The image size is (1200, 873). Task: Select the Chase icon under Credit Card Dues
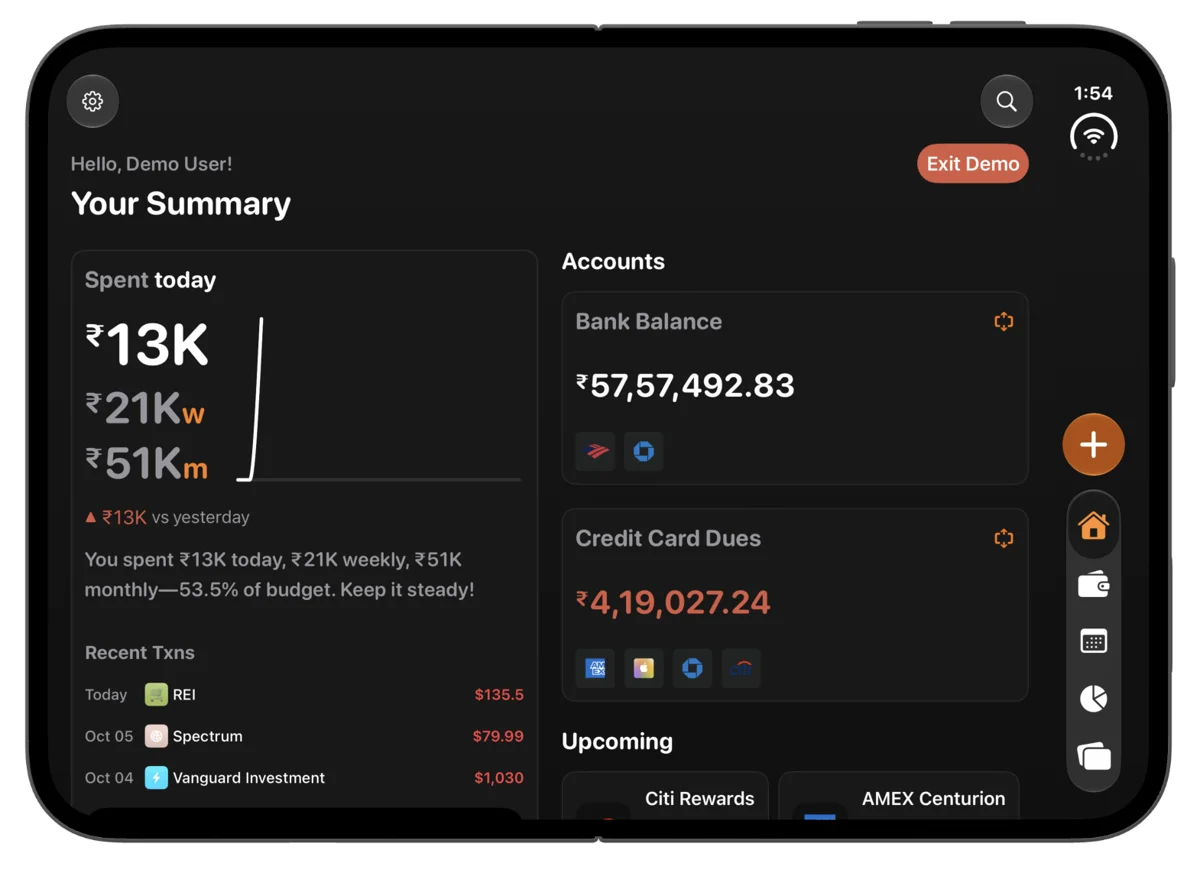(692, 668)
